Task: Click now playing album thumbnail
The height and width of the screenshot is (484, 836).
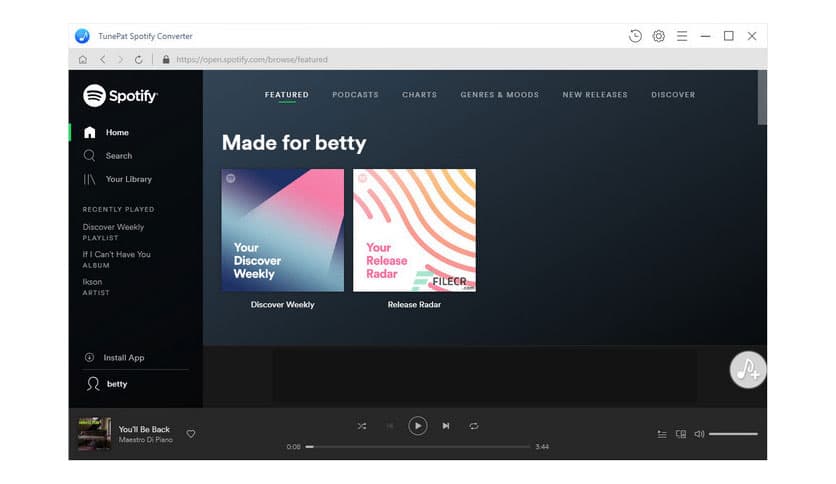Action: [x=94, y=434]
